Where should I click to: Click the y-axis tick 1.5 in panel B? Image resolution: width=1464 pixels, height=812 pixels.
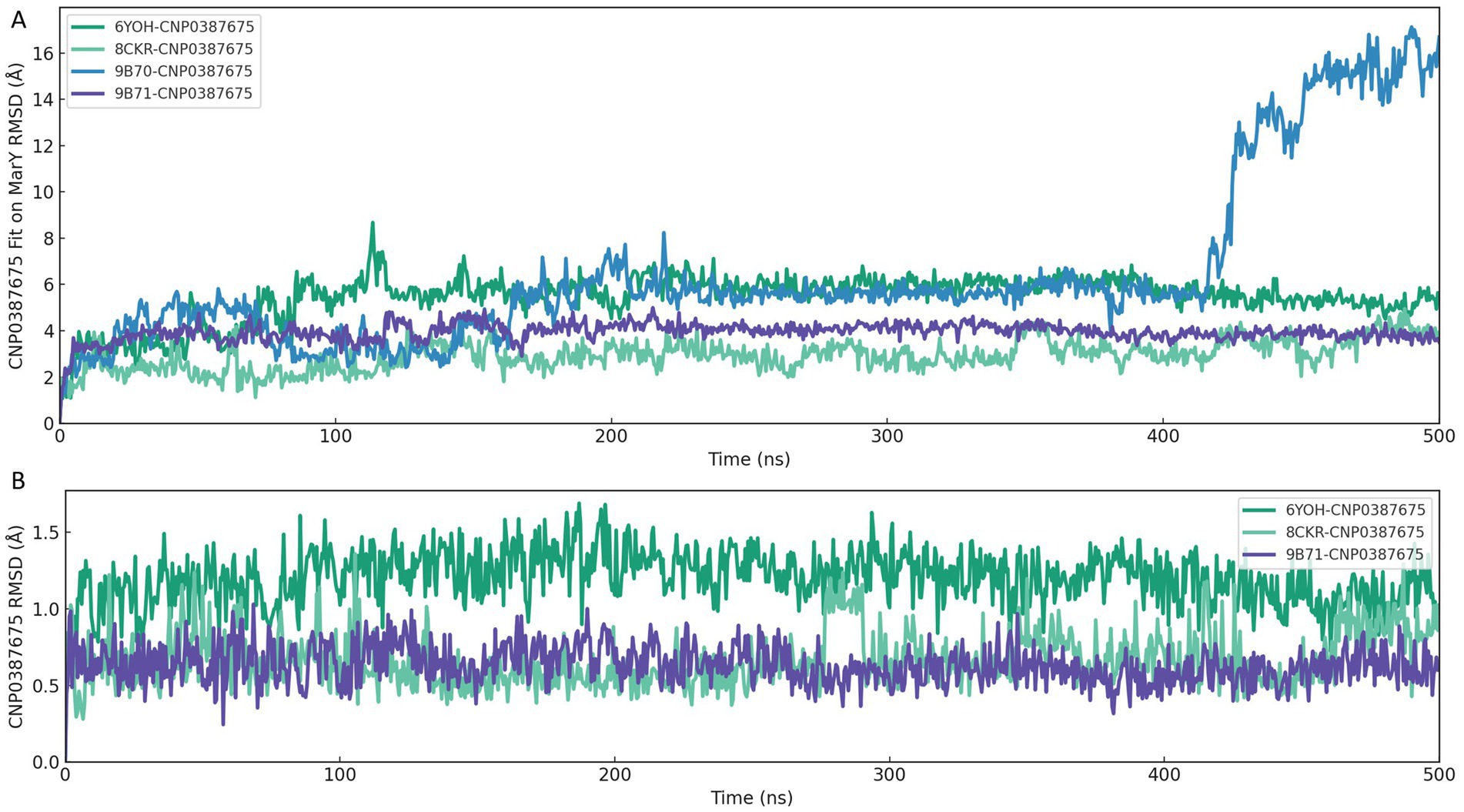tap(45, 533)
